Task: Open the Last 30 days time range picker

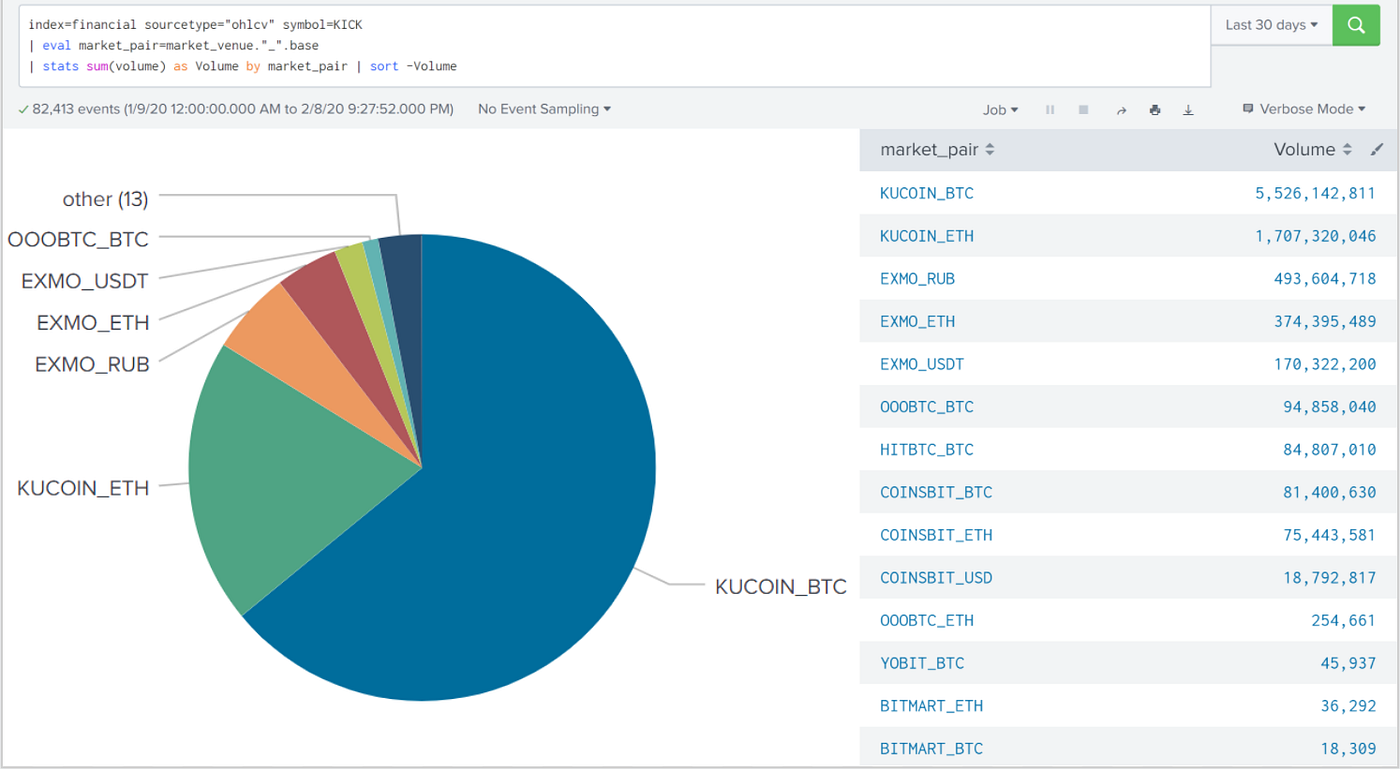Action: pos(1271,25)
